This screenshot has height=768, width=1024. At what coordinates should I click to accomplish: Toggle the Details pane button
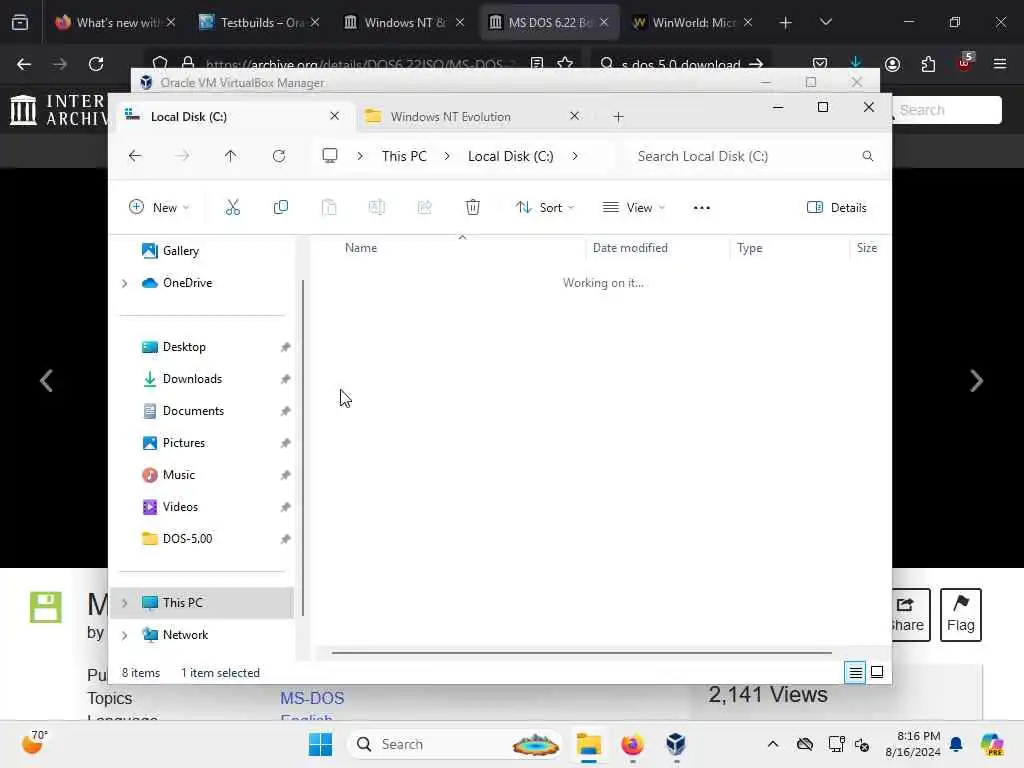(x=837, y=208)
